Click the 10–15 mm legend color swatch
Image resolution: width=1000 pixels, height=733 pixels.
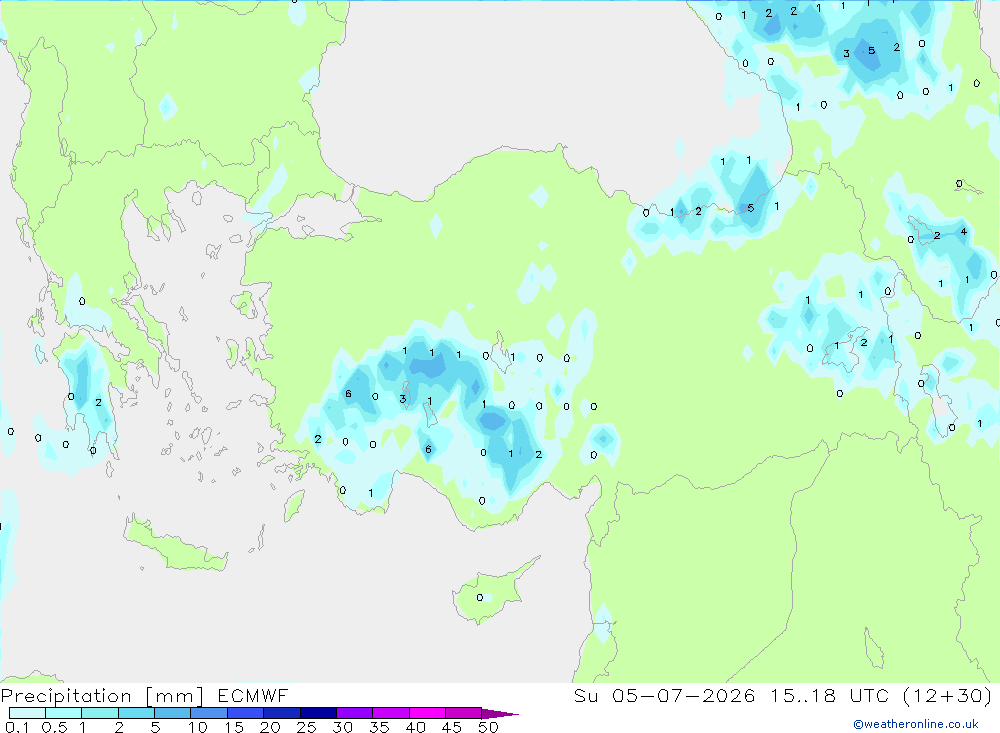(209, 713)
